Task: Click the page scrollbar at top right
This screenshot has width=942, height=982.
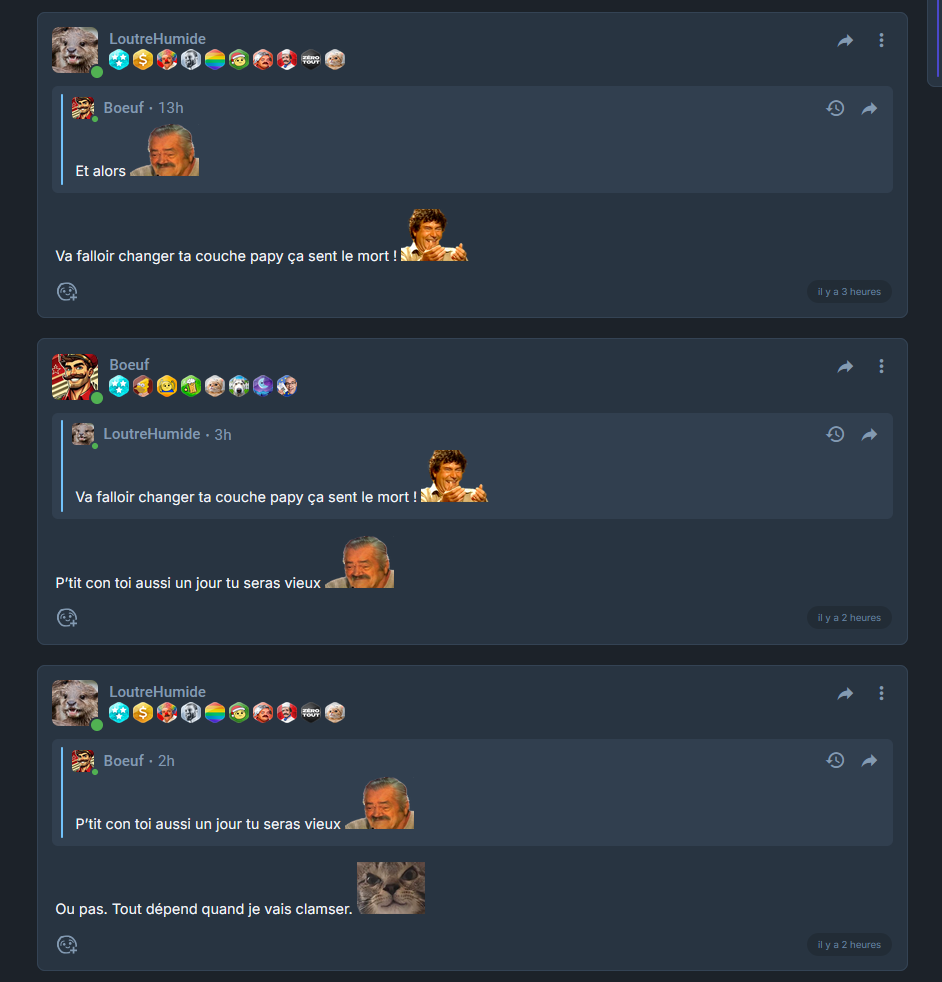Action: pyautogui.click(x=934, y=44)
